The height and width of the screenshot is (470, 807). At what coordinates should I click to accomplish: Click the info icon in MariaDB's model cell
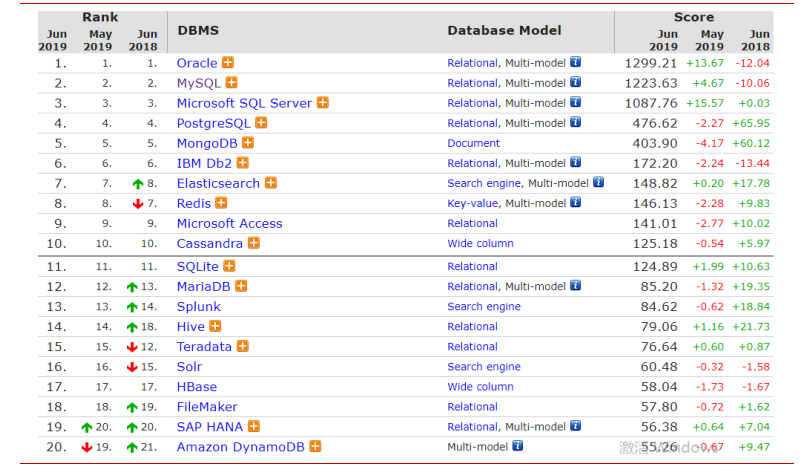(575, 285)
